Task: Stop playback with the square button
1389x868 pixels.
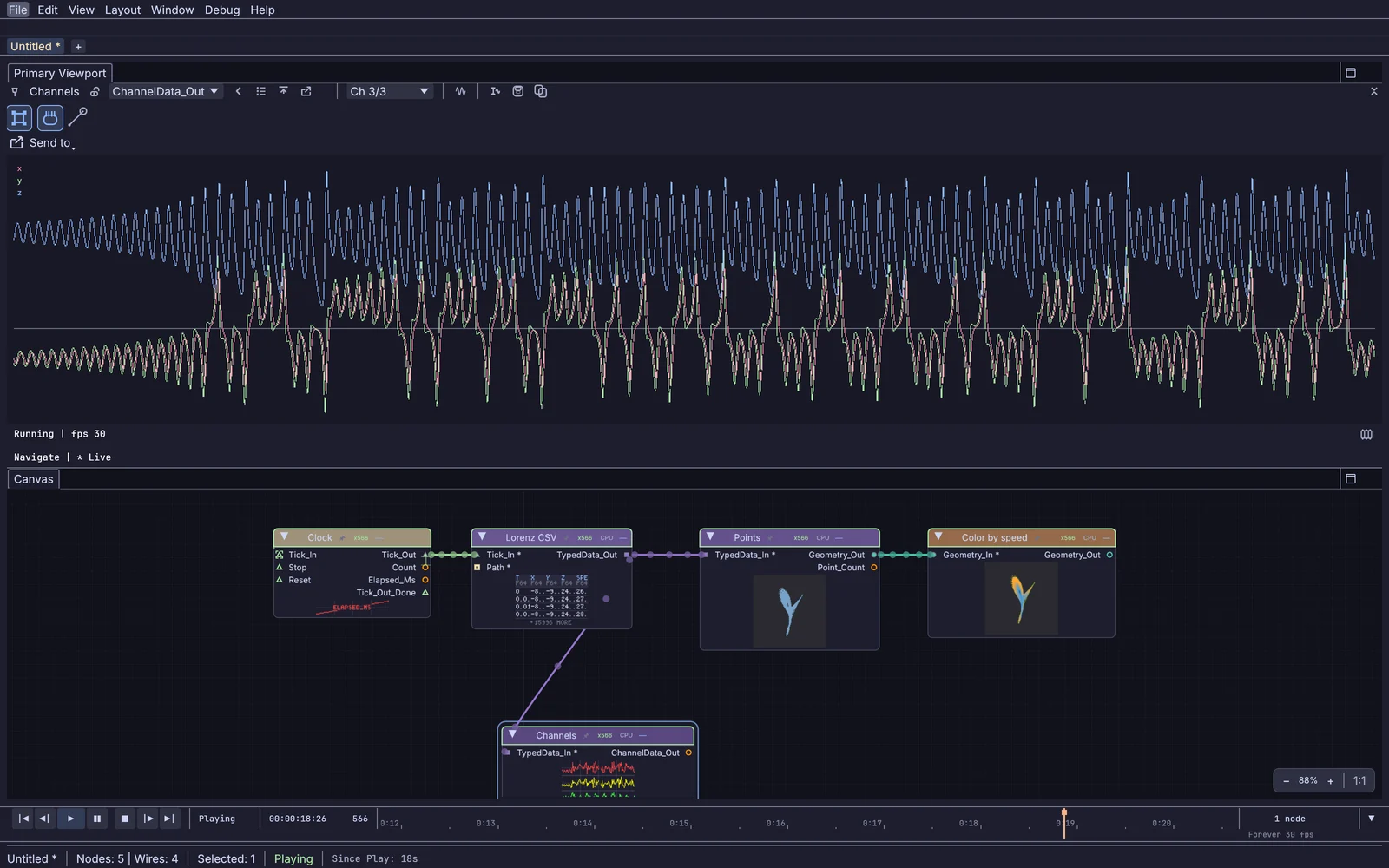Action: (x=124, y=819)
